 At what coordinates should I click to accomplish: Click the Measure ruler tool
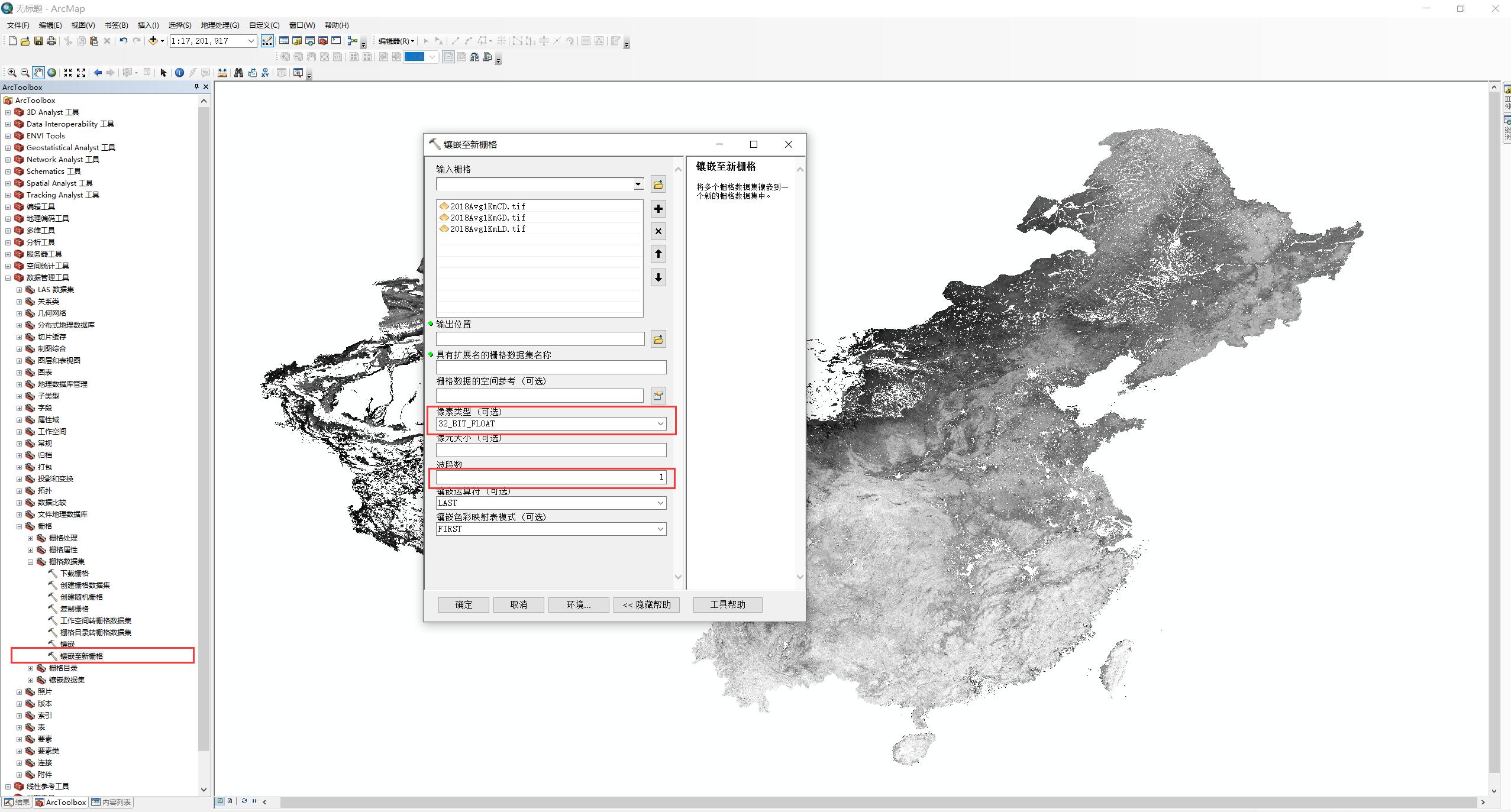click(222, 73)
